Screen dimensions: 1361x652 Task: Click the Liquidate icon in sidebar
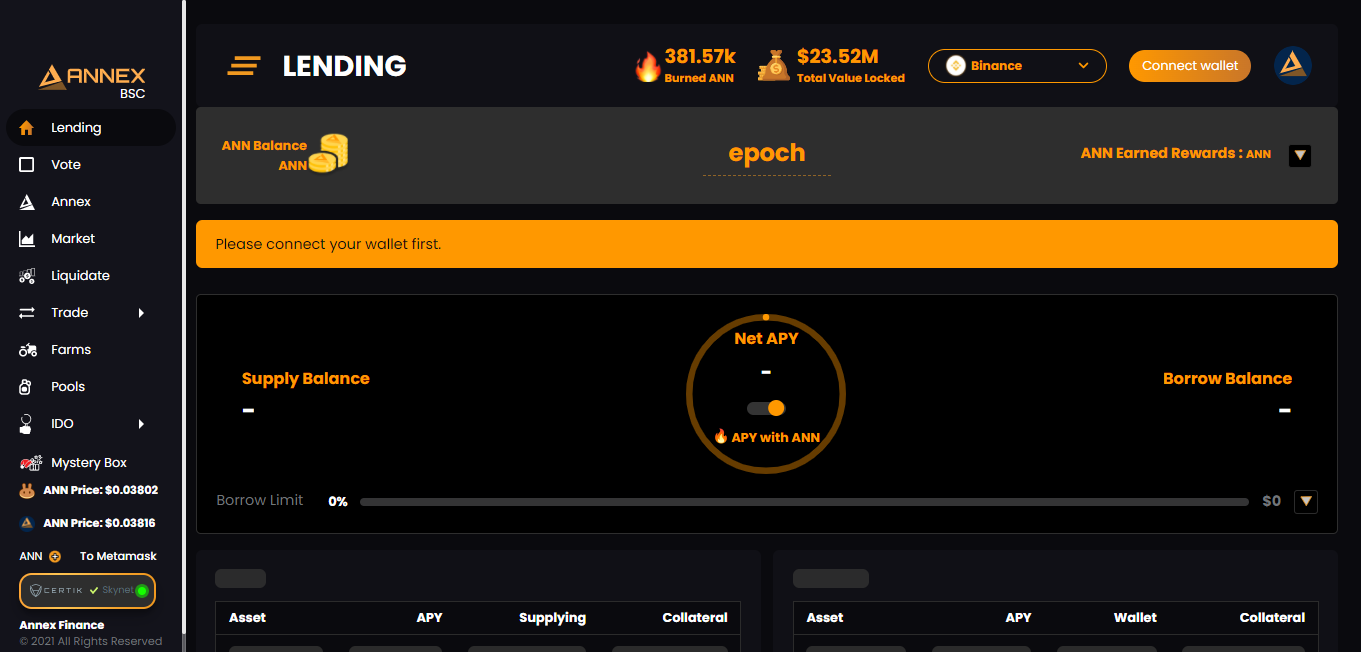28,276
